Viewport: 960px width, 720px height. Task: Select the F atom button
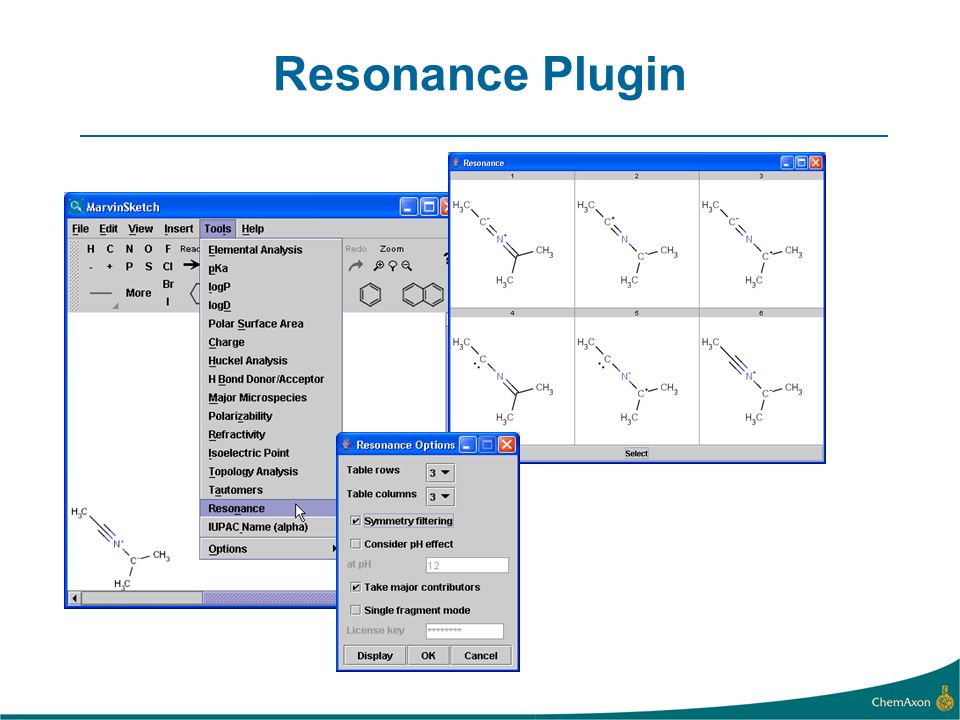pos(168,249)
